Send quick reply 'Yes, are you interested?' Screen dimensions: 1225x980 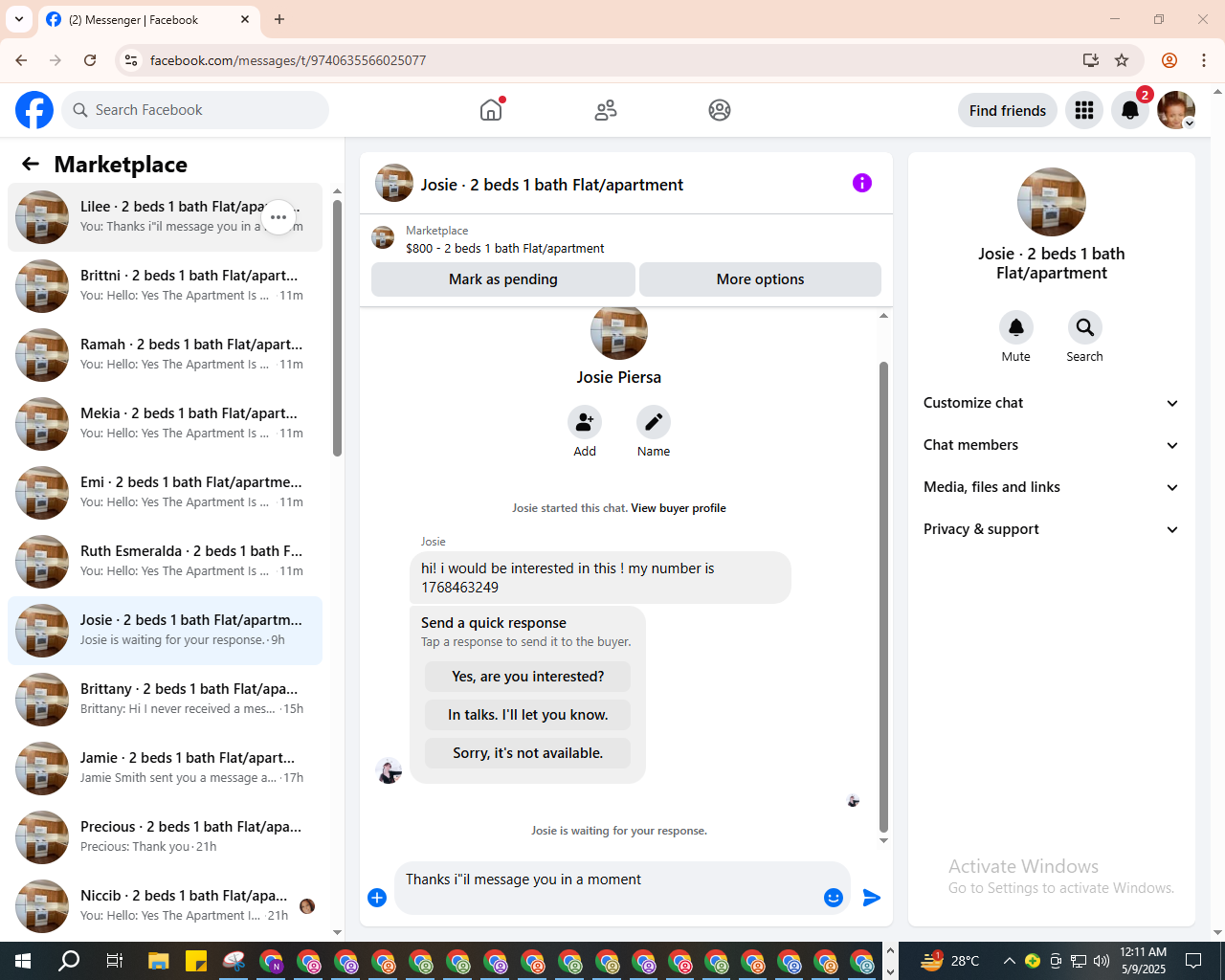pos(527,677)
